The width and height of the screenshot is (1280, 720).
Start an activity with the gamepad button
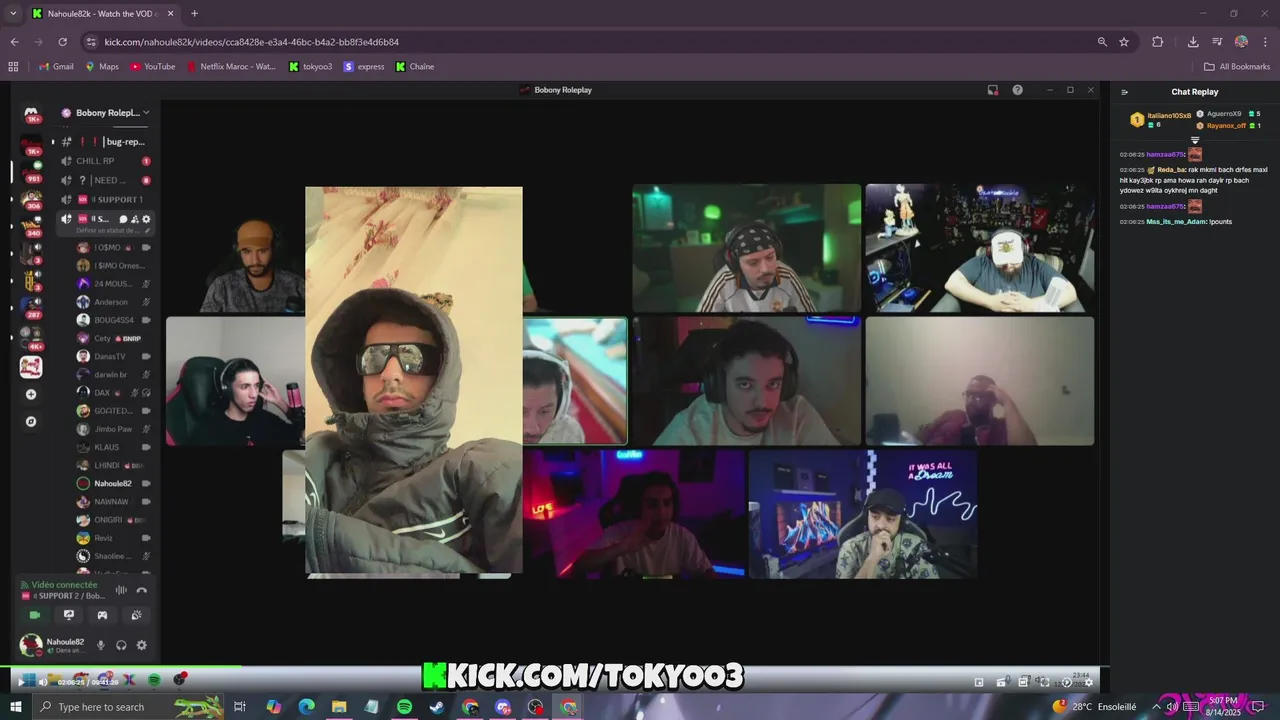(102, 615)
